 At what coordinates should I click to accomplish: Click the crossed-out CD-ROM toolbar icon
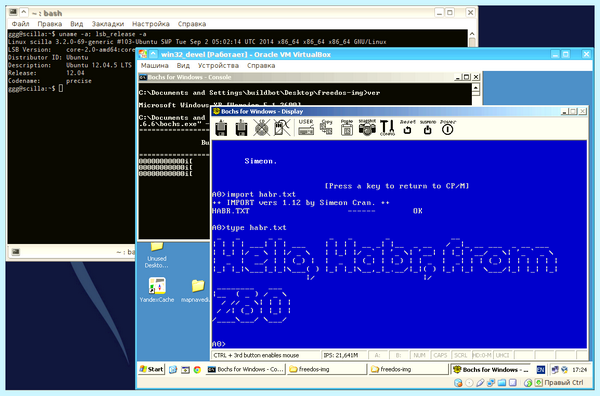[x=261, y=128]
